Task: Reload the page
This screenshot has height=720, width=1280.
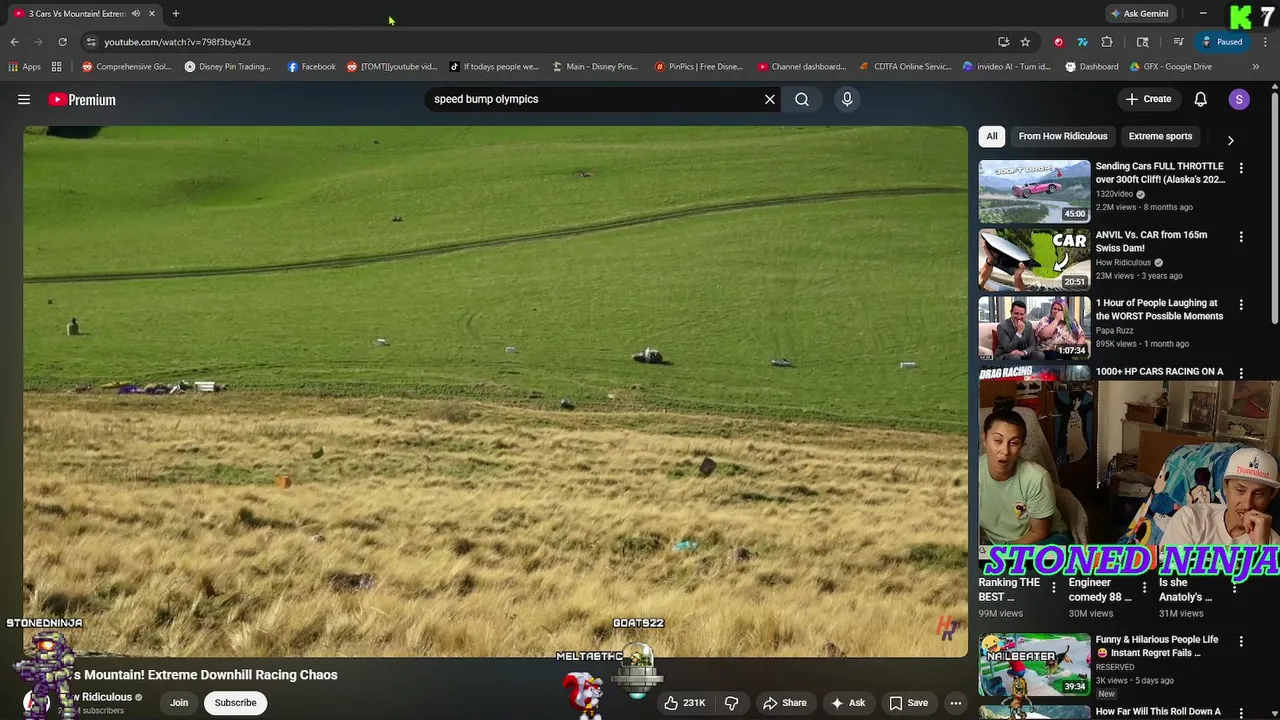Action: 62,42
